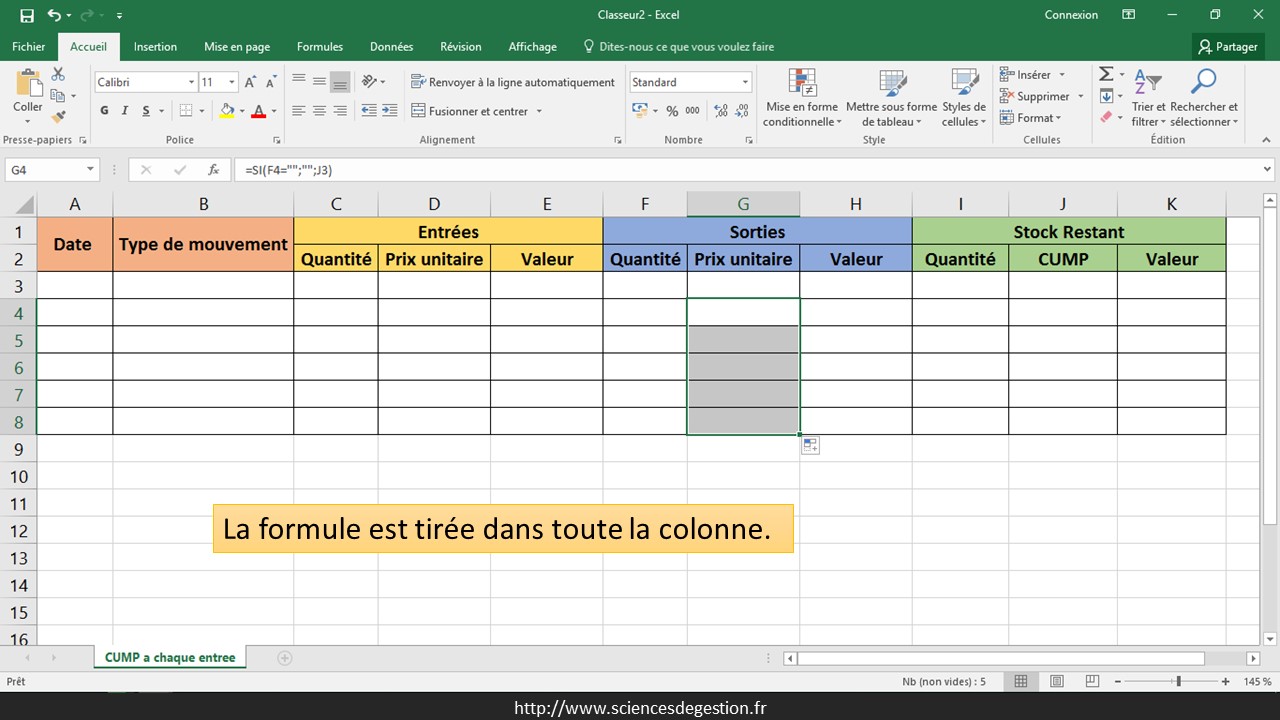This screenshot has width=1280, height=720.
Task: Open Trier et filtrer tool
Action: click(x=1148, y=99)
